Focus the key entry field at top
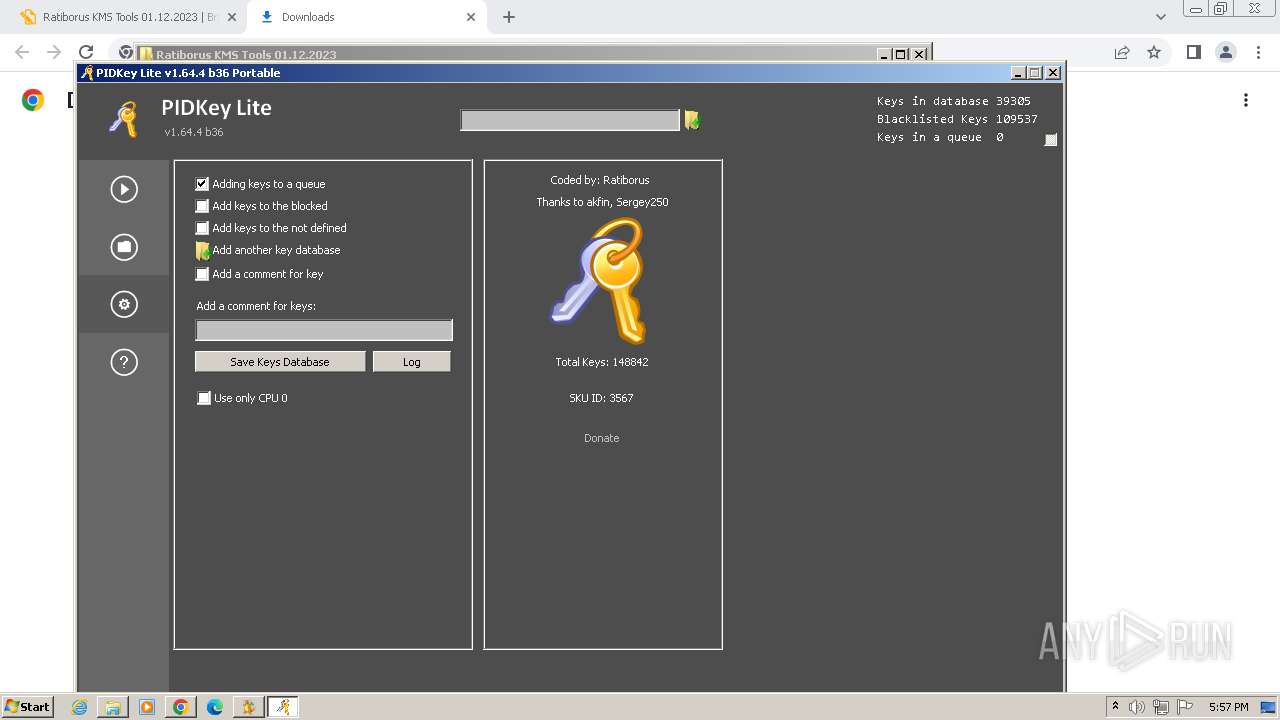 [x=570, y=120]
